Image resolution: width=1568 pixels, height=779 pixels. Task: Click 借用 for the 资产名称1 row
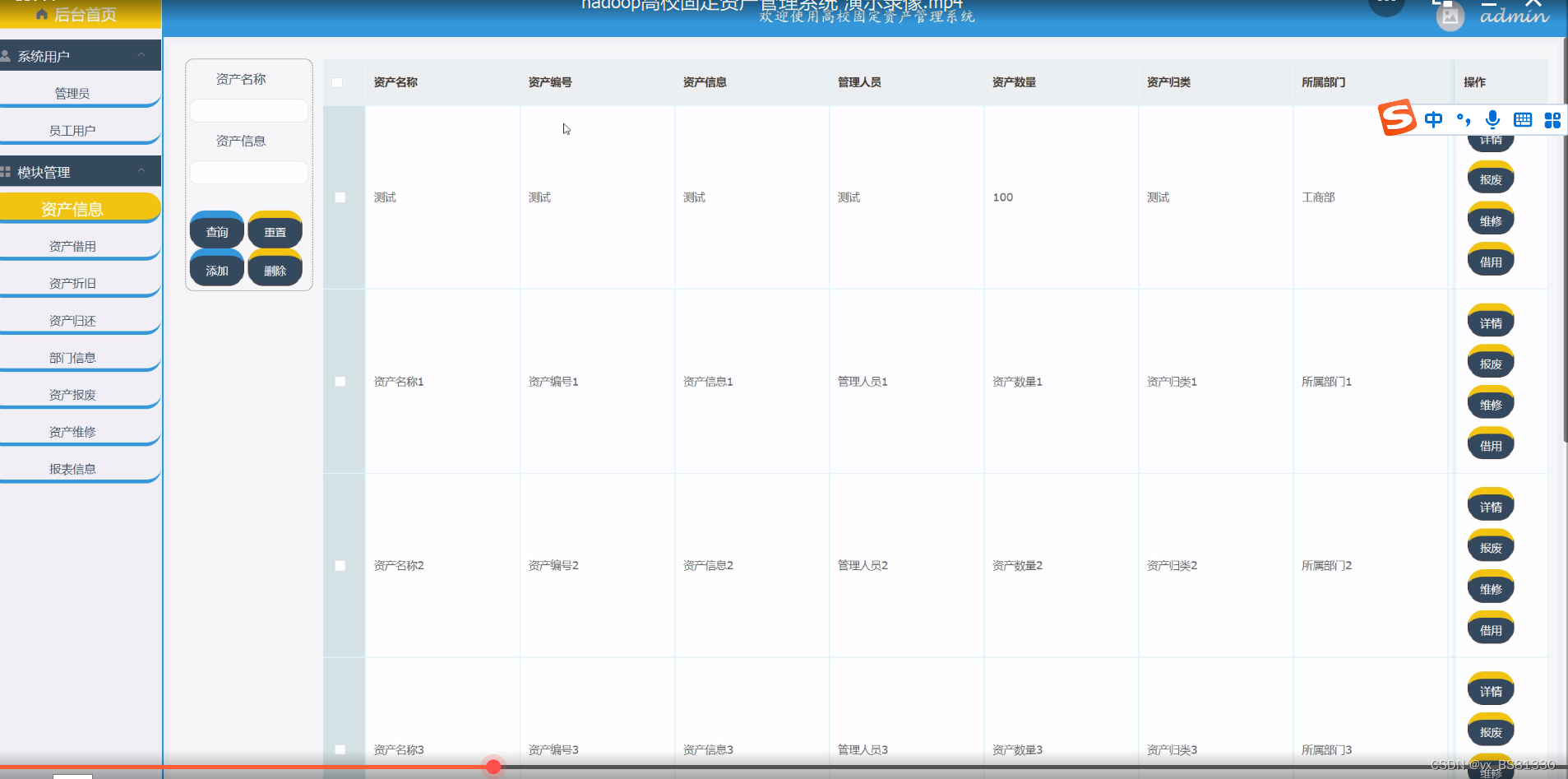pos(1491,445)
